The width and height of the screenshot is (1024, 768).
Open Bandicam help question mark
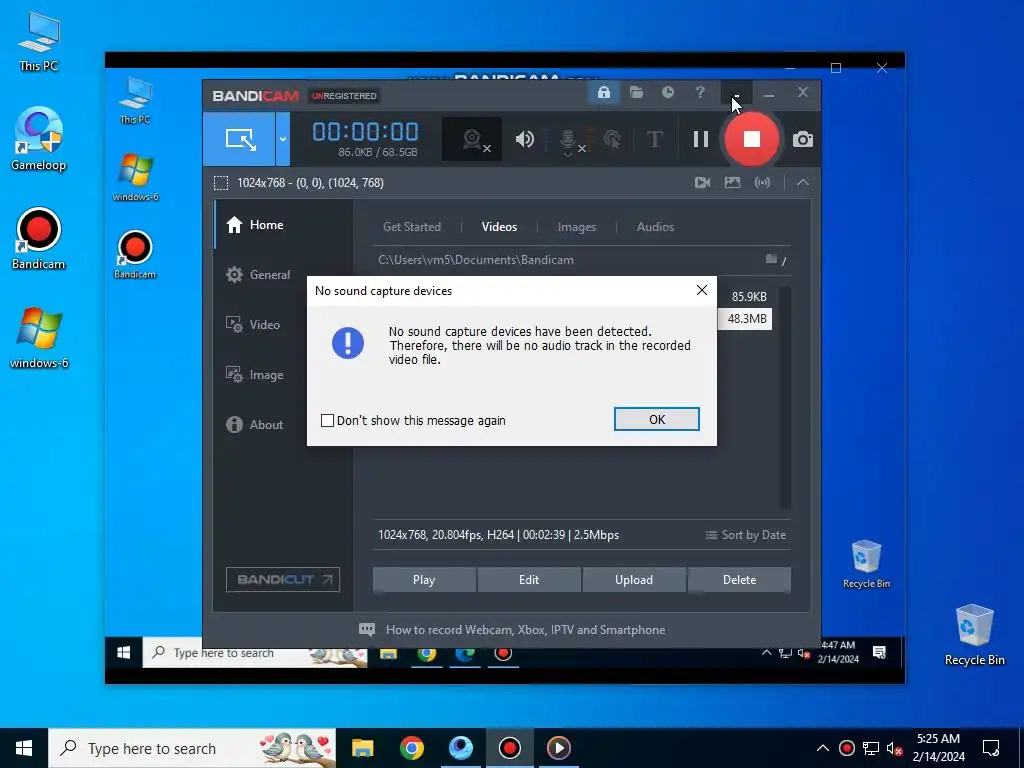tap(699, 93)
